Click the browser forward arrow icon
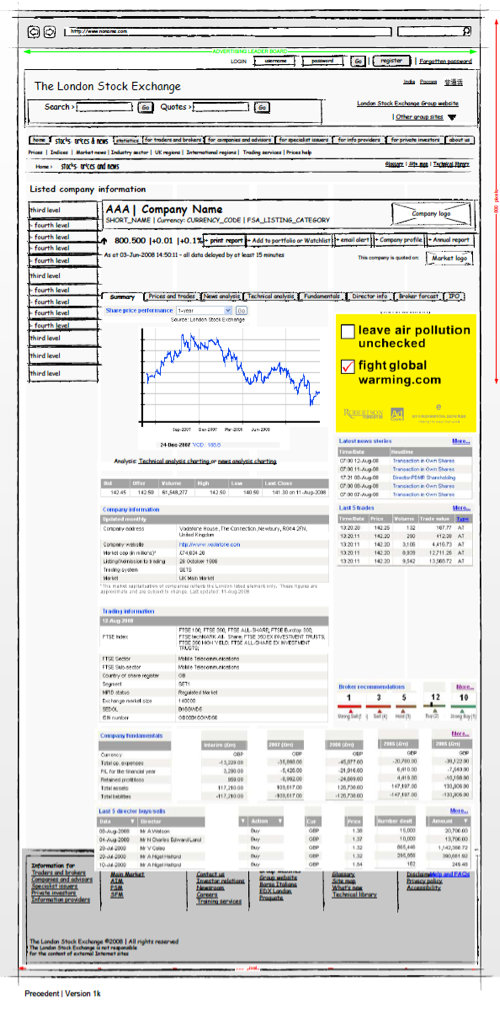This screenshot has height=1009, width=500. click(50, 32)
